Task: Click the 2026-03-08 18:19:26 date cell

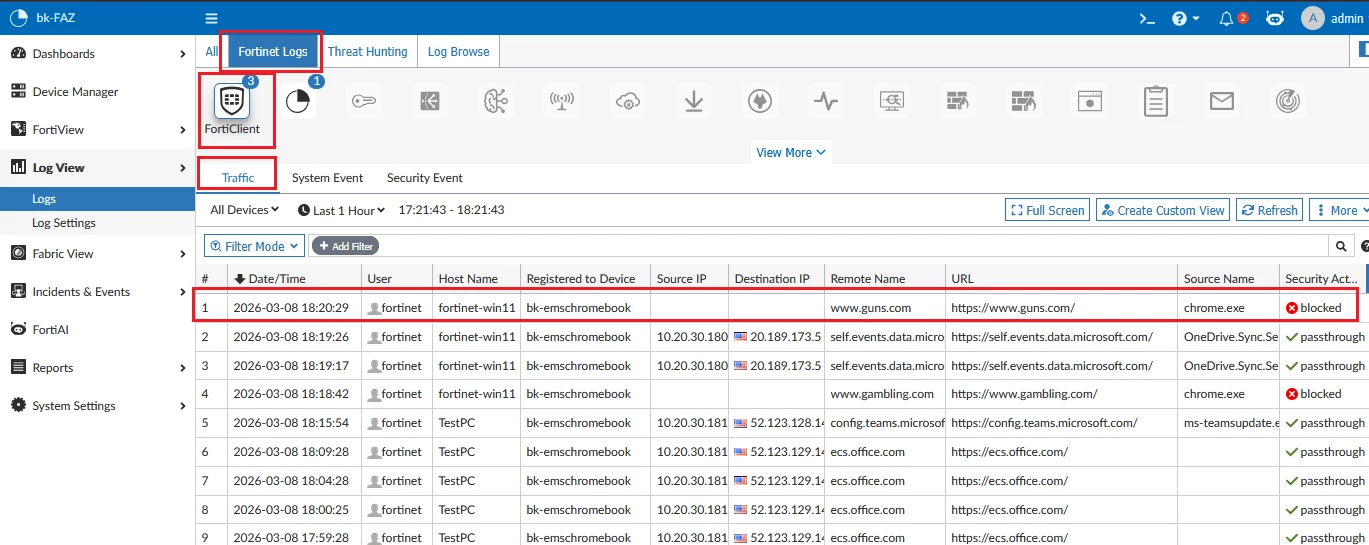Action: tap(294, 337)
